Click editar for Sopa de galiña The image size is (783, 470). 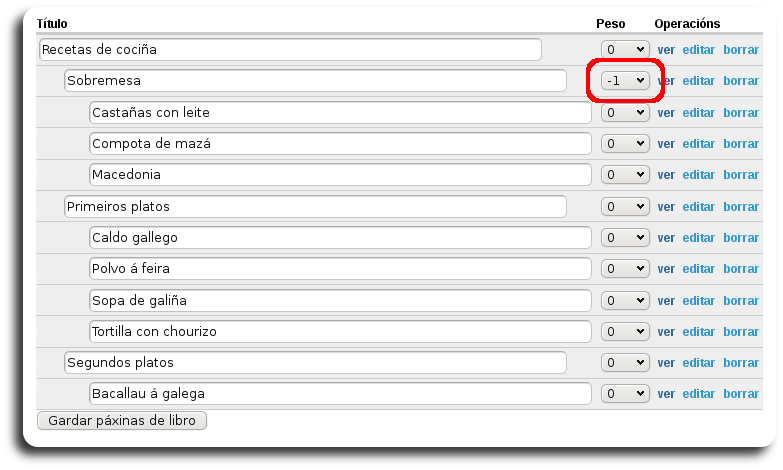(698, 301)
